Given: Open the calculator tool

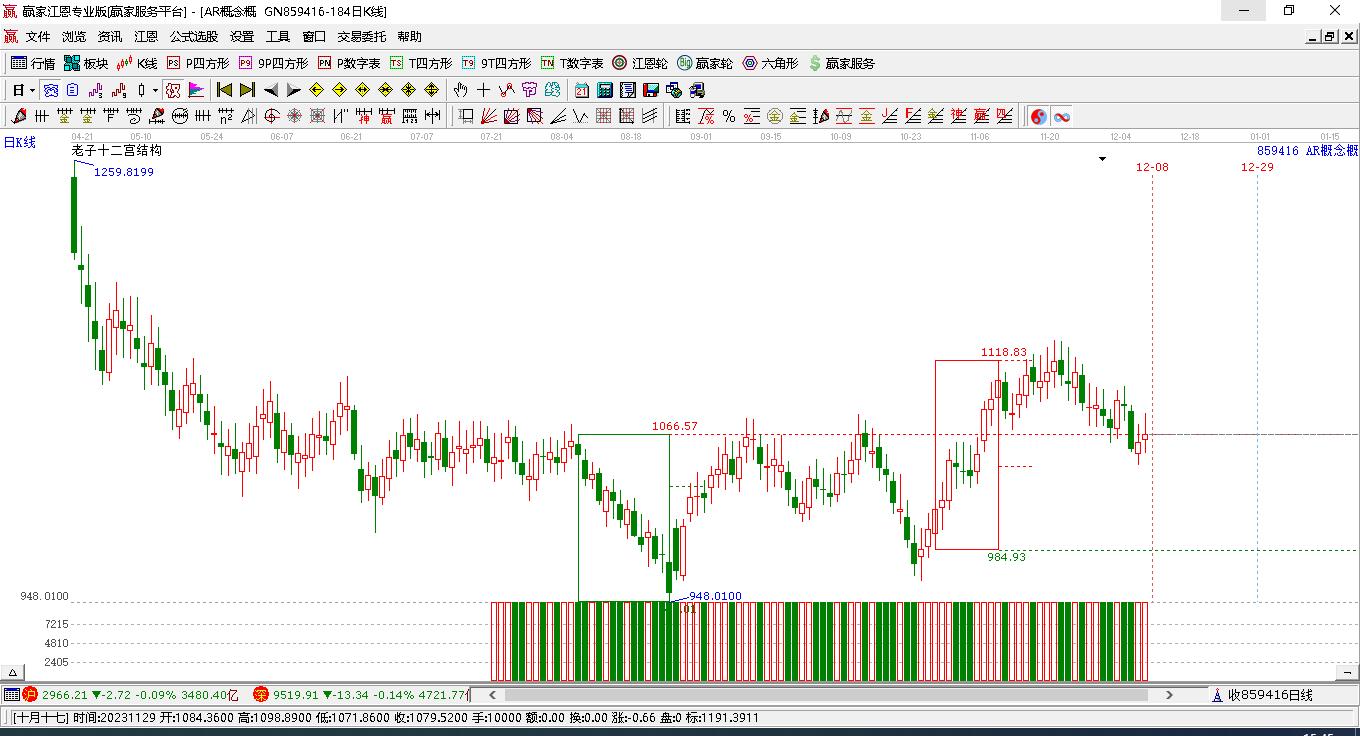Looking at the screenshot, I should pyautogui.click(x=604, y=90).
